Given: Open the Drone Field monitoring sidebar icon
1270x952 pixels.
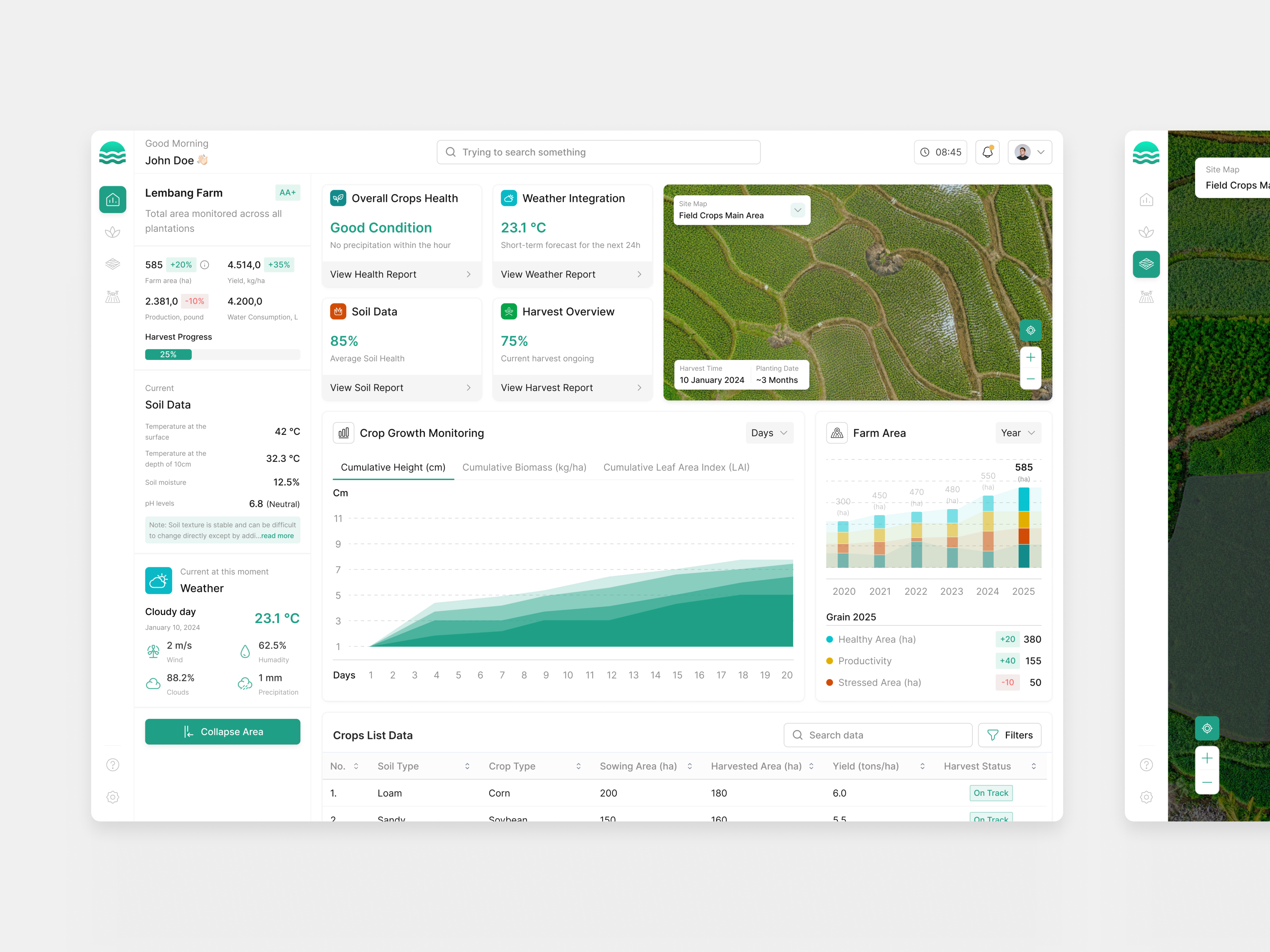Looking at the screenshot, I should click(112, 296).
